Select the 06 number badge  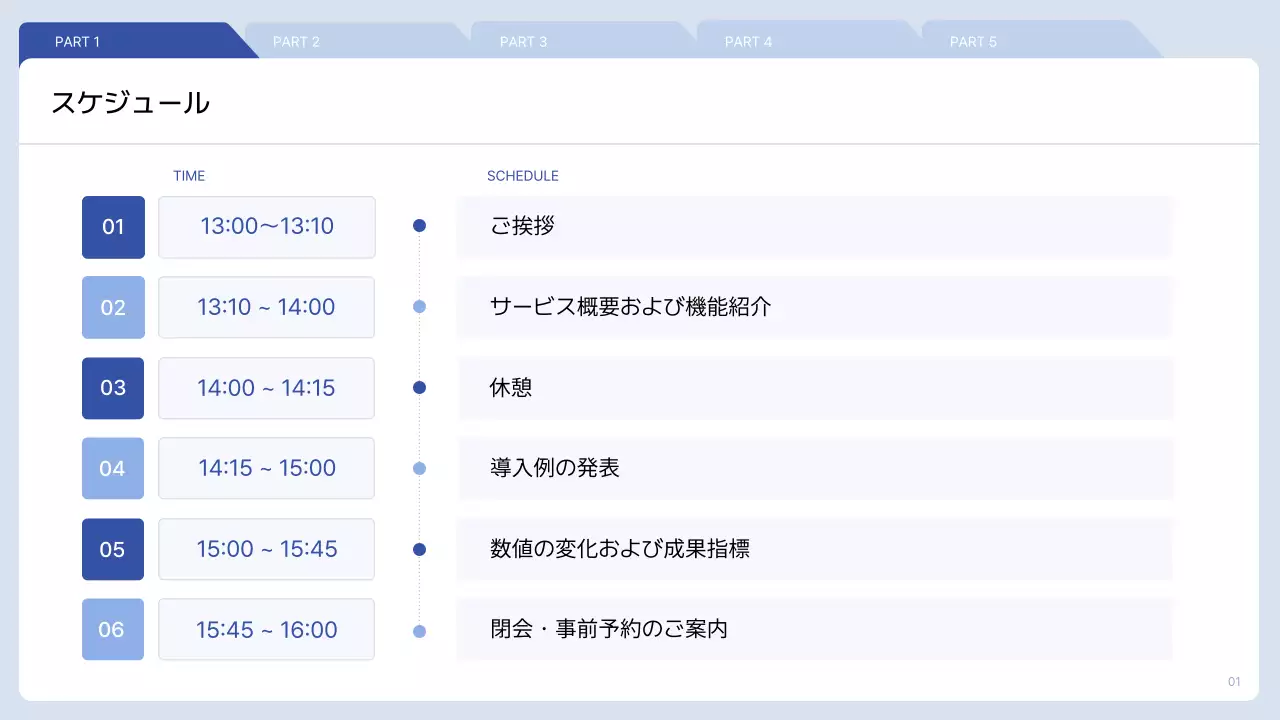[x=113, y=629]
